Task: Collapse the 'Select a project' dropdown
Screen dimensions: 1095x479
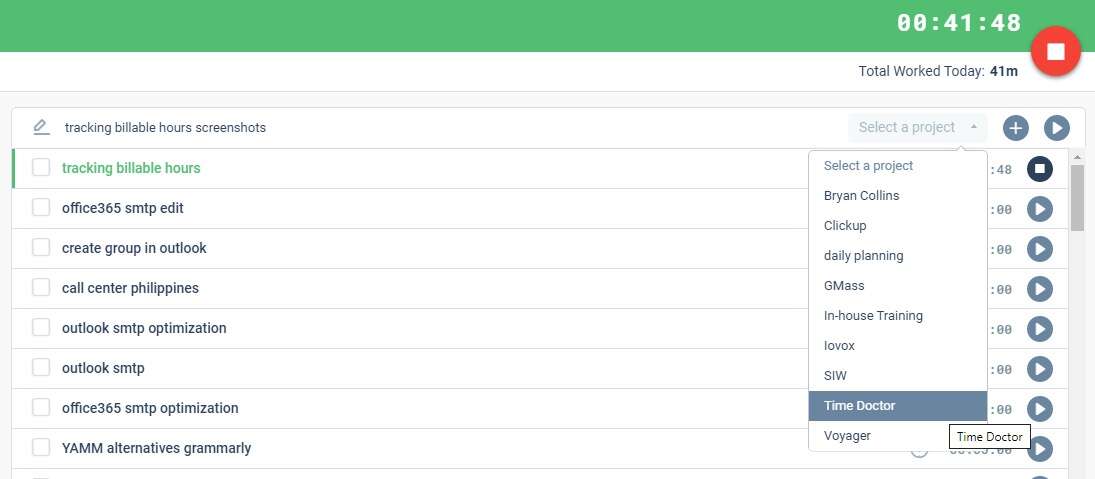Action: [x=917, y=128]
